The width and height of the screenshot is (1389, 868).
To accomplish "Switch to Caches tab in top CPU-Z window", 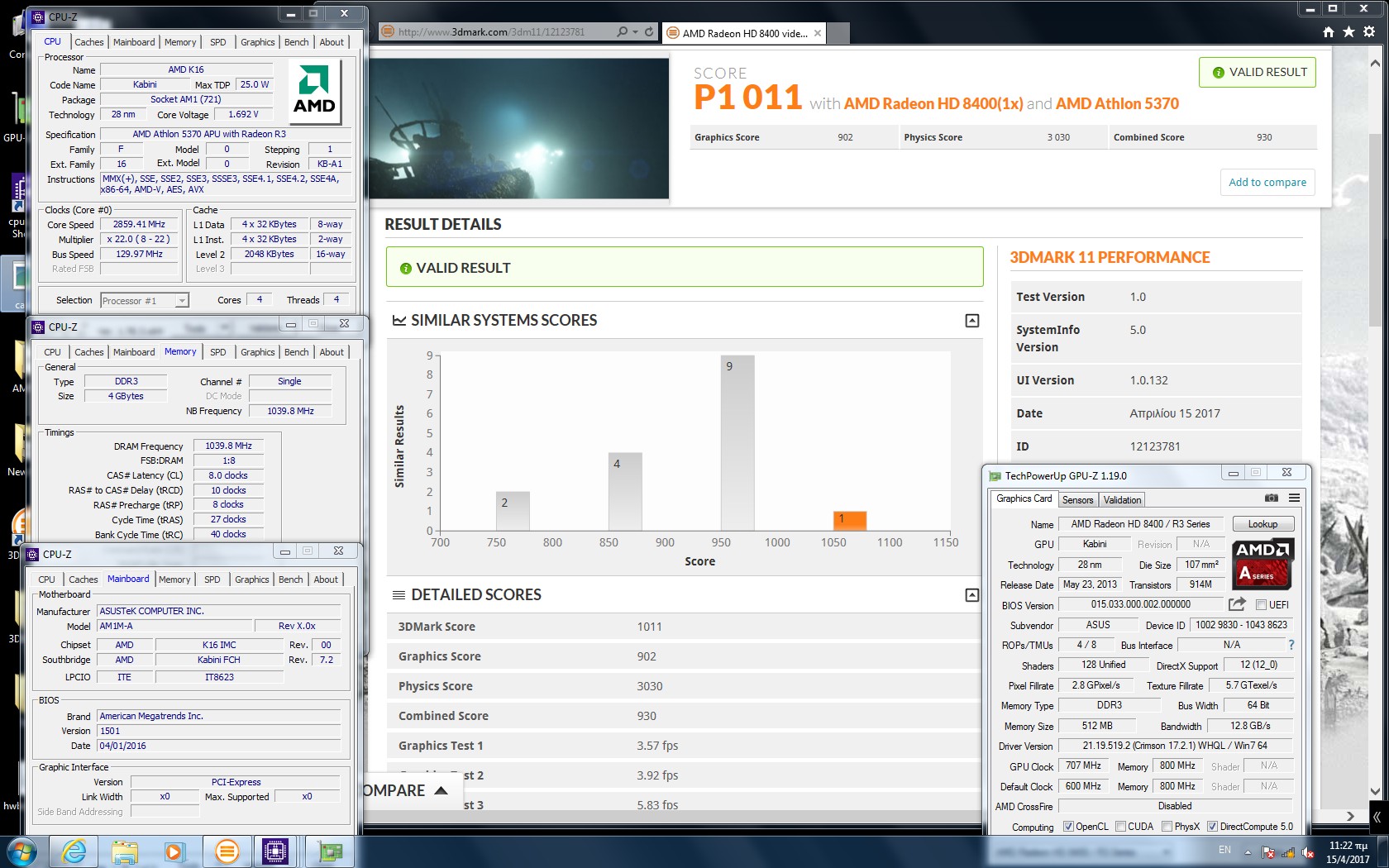I will pyautogui.click(x=89, y=42).
